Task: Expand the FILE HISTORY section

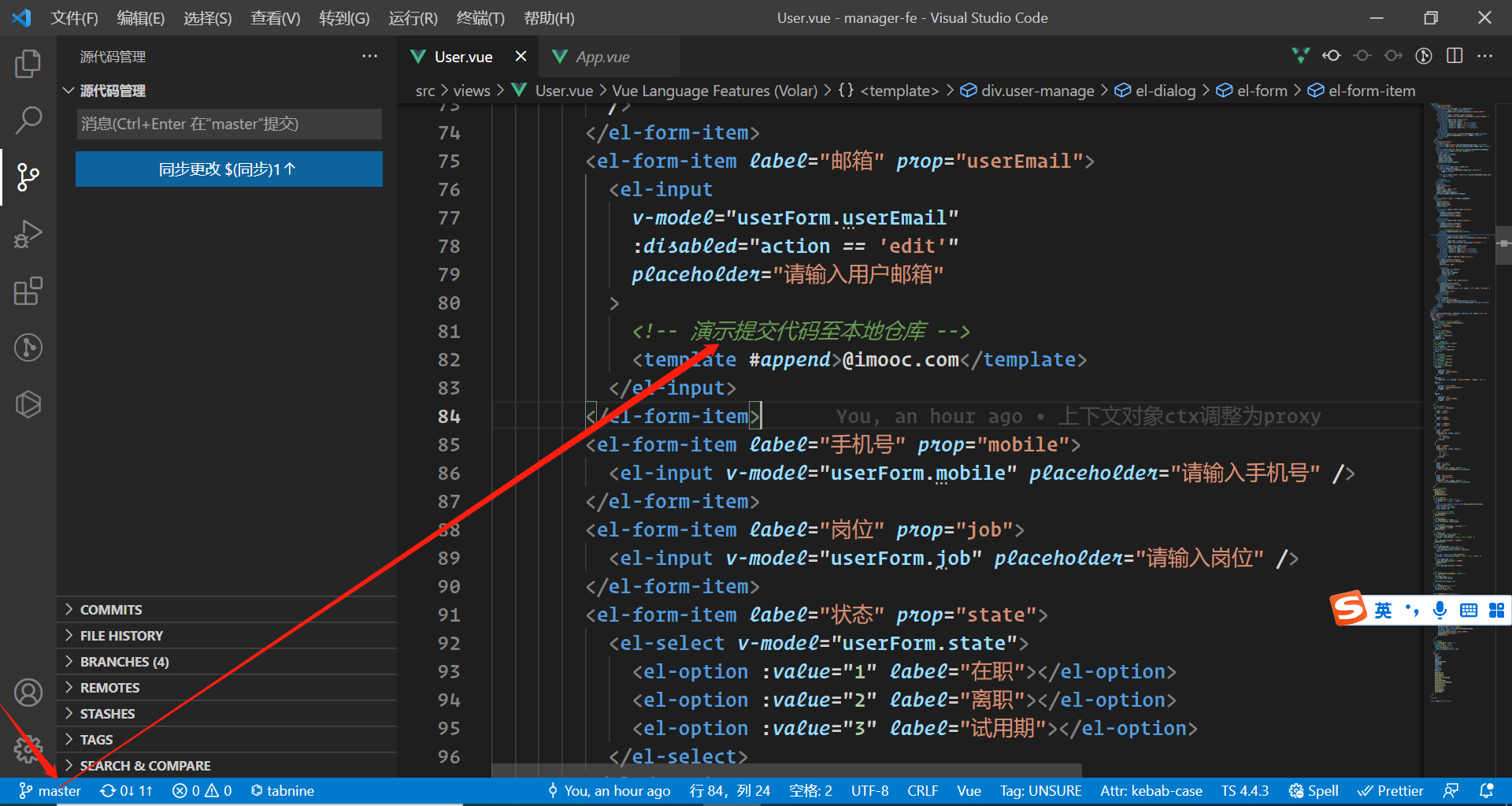Action: coord(227,636)
